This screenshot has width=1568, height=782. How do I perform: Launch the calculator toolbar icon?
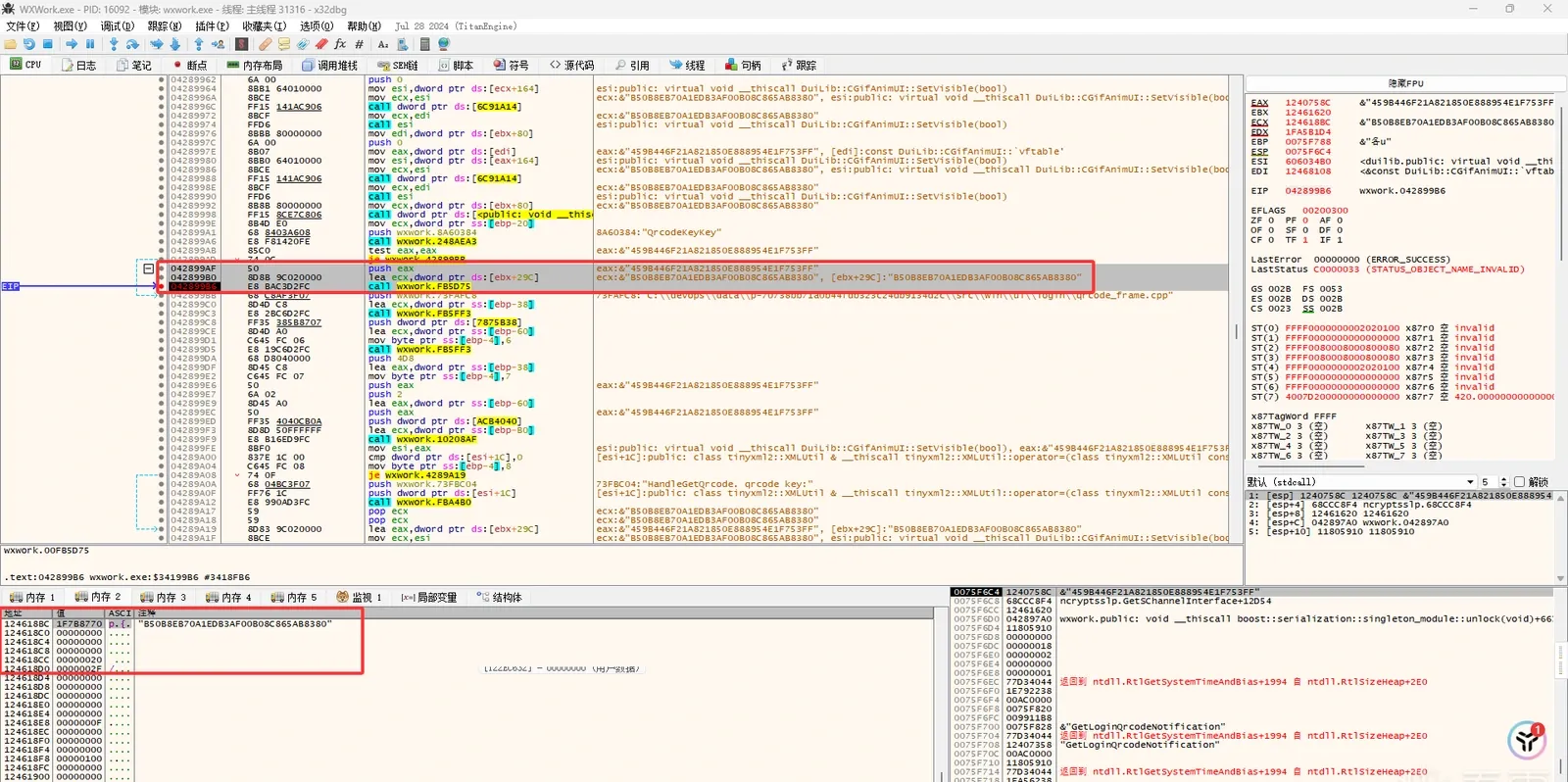424,44
